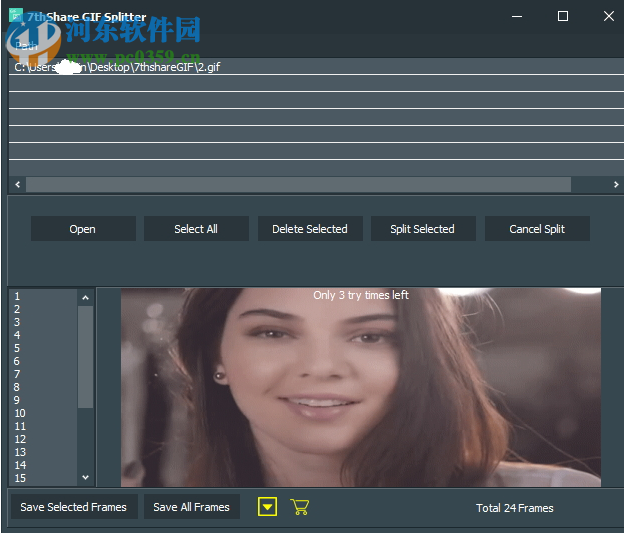Click the frame list scroll down arrow
This screenshot has width=624, height=533.
(x=86, y=477)
